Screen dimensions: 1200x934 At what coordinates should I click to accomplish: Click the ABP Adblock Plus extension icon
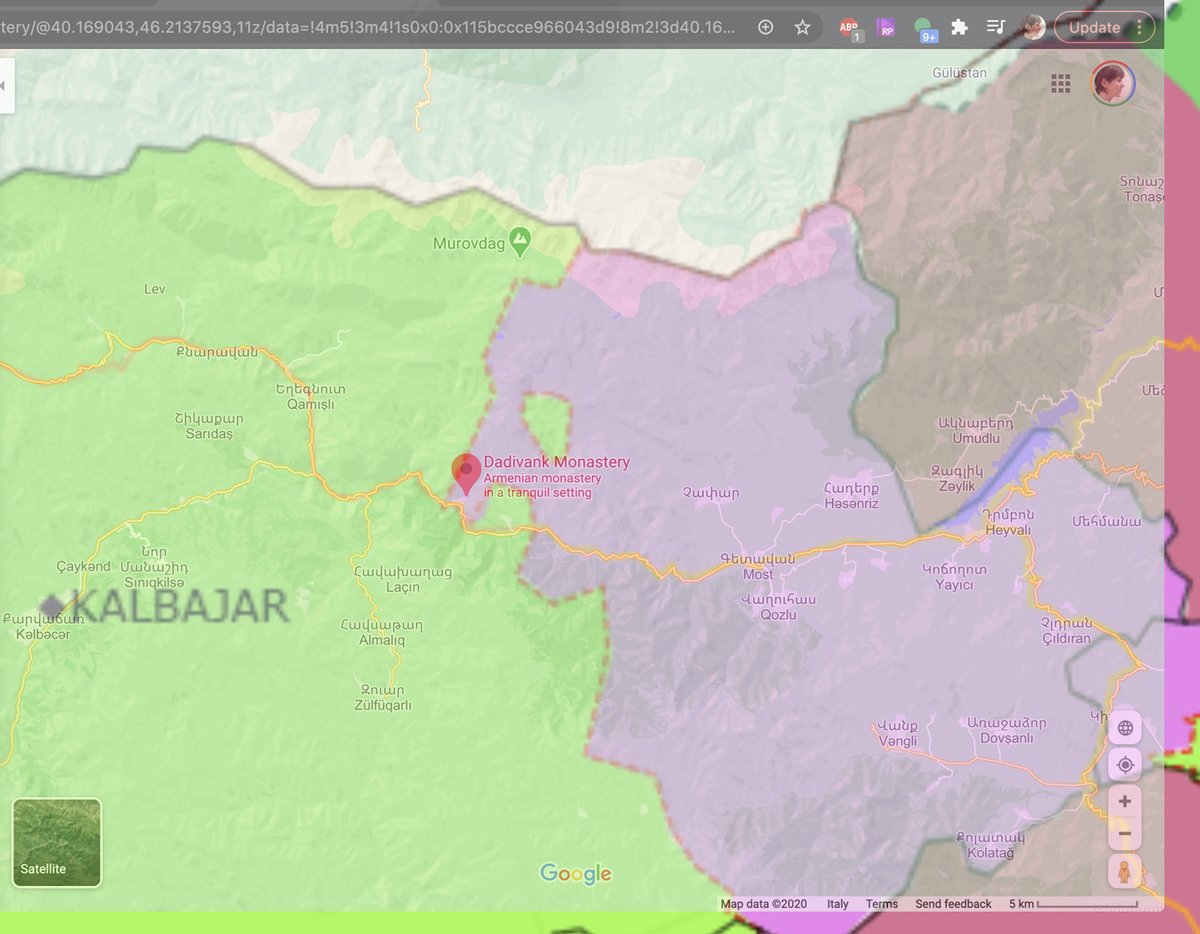click(x=849, y=28)
